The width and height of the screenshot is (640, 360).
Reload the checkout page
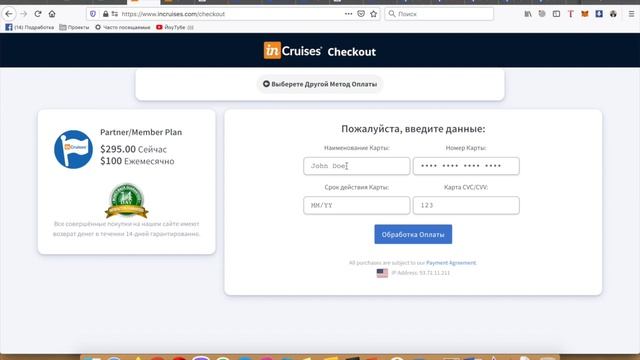38,14
